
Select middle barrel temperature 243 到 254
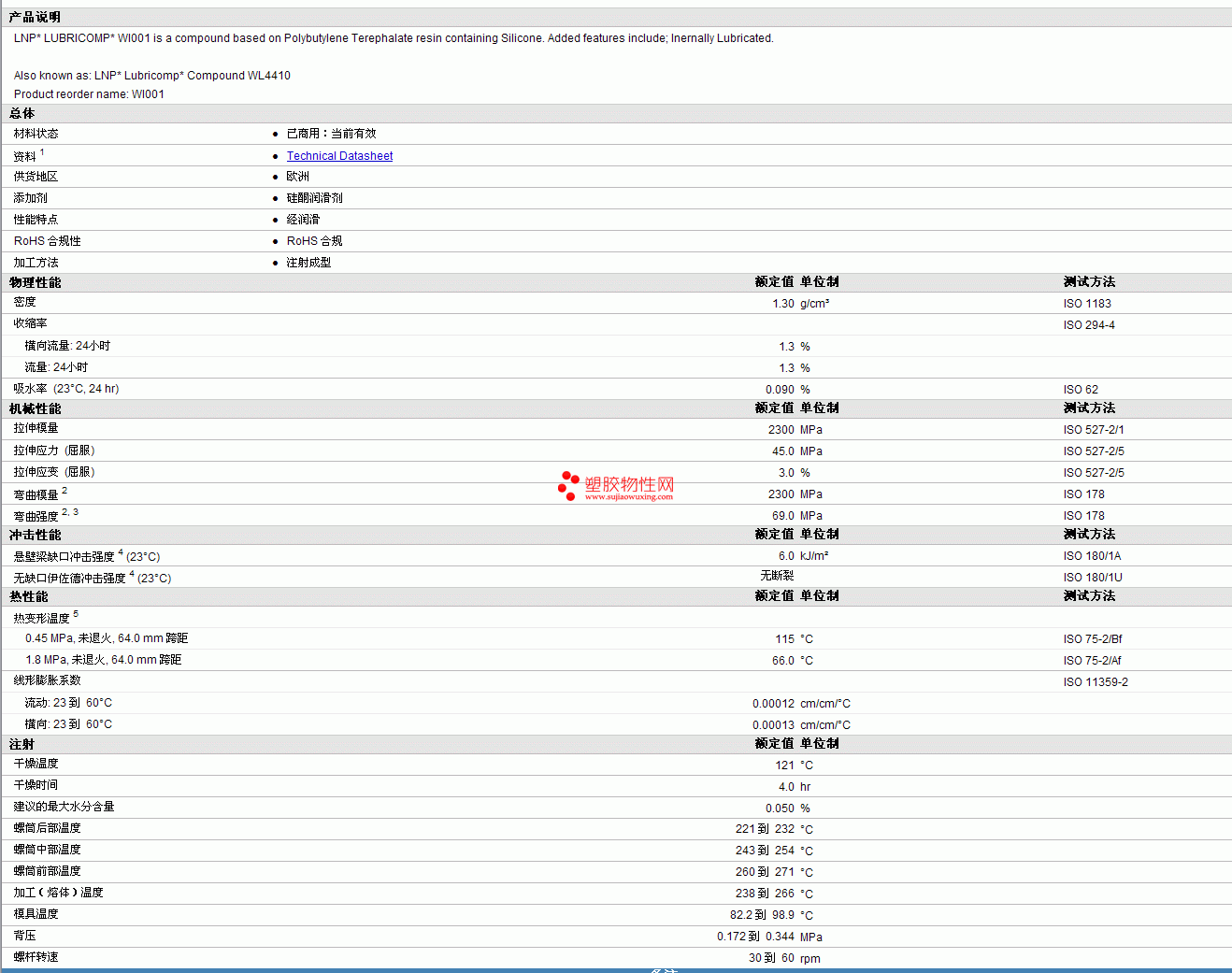tap(765, 851)
